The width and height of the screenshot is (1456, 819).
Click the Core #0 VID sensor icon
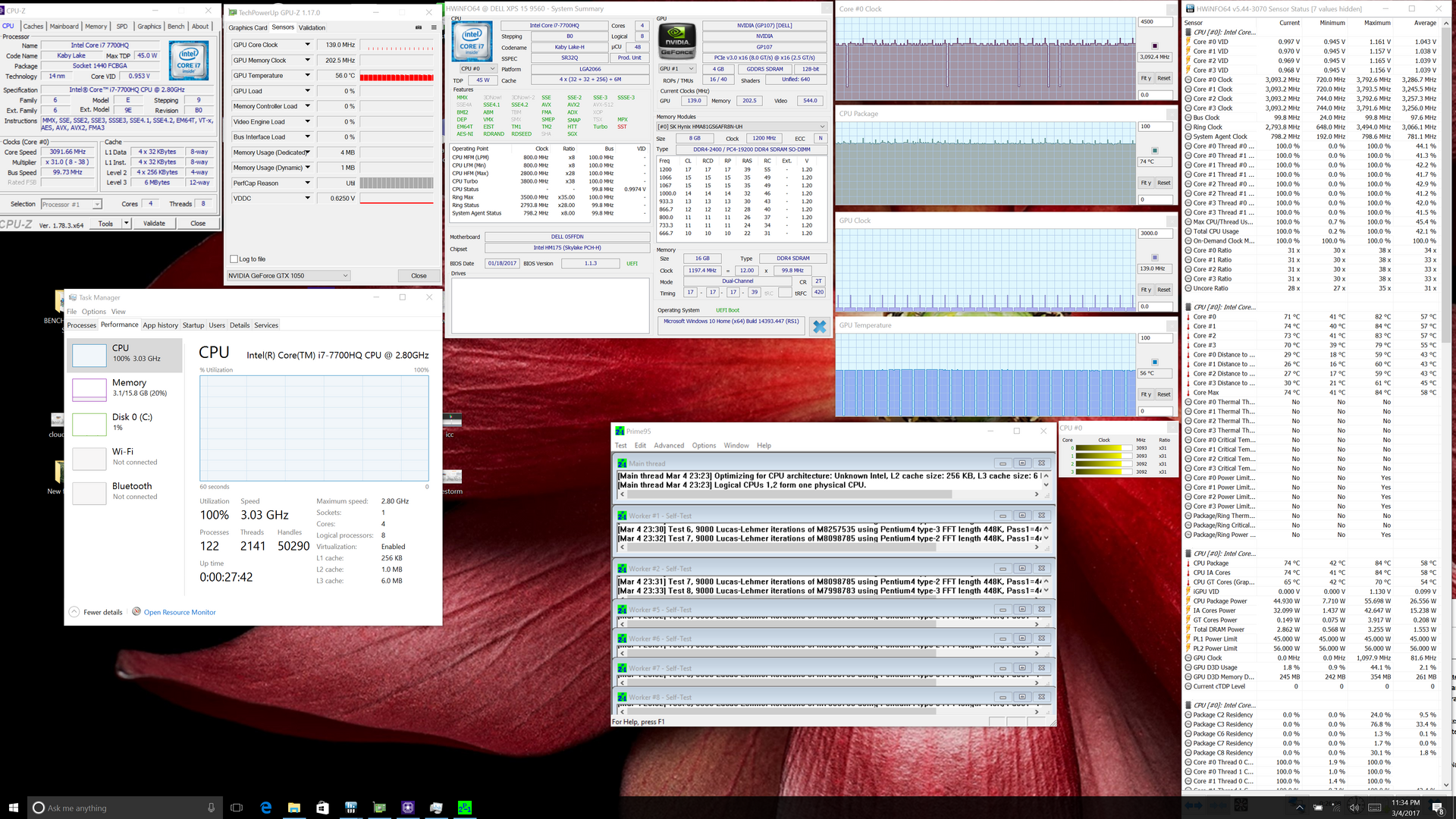(1188, 42)
